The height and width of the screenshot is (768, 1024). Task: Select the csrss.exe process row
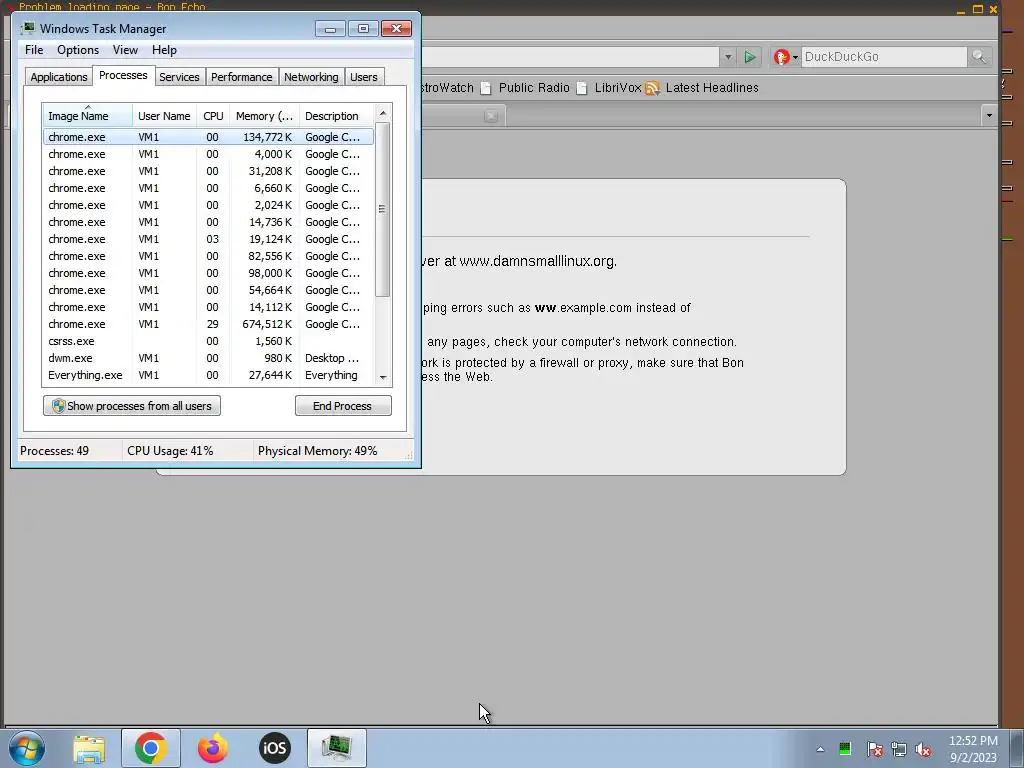208,341
